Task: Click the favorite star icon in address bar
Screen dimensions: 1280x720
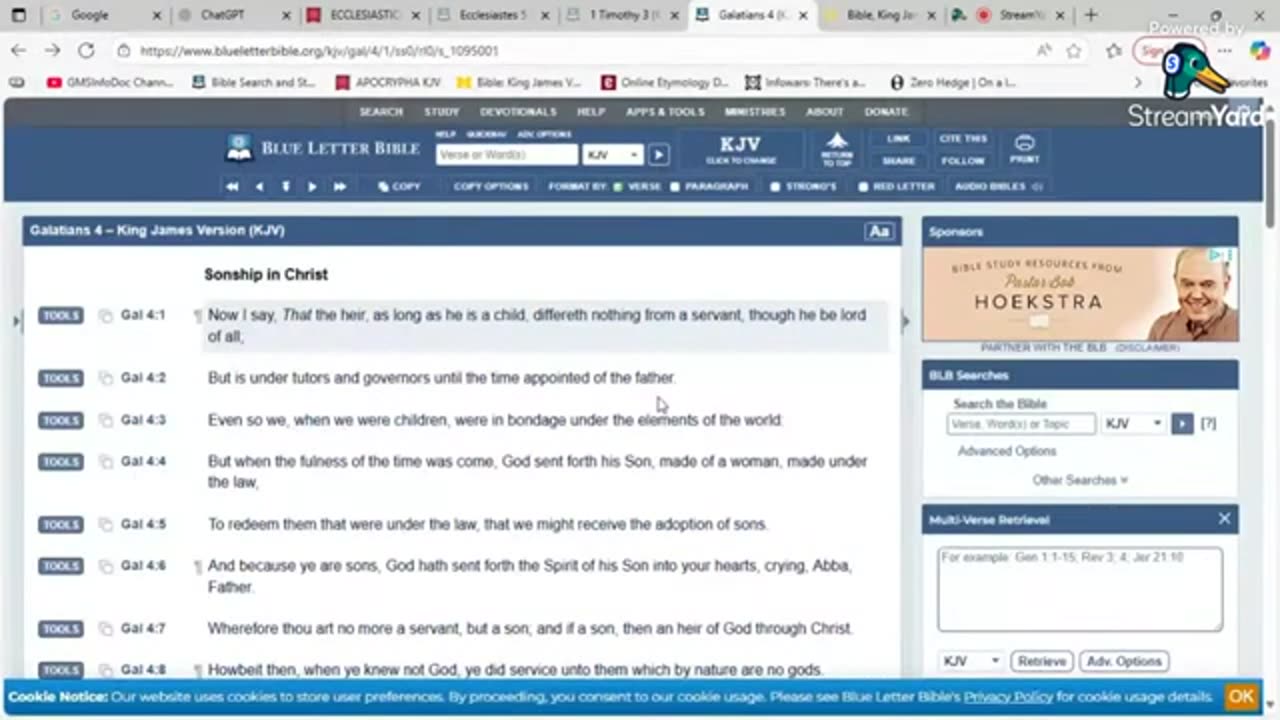Action: coord(1073,51)
